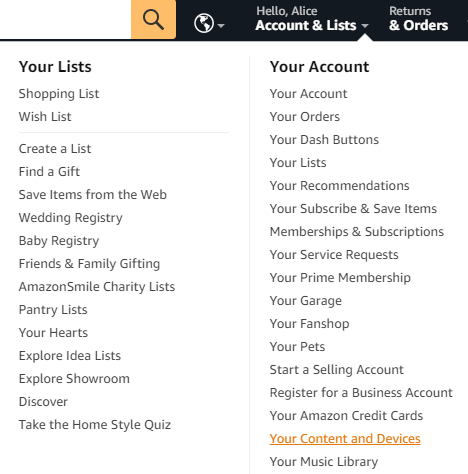
Task: Choose Register for a Business Account
Action: click(x=361, y=393)
